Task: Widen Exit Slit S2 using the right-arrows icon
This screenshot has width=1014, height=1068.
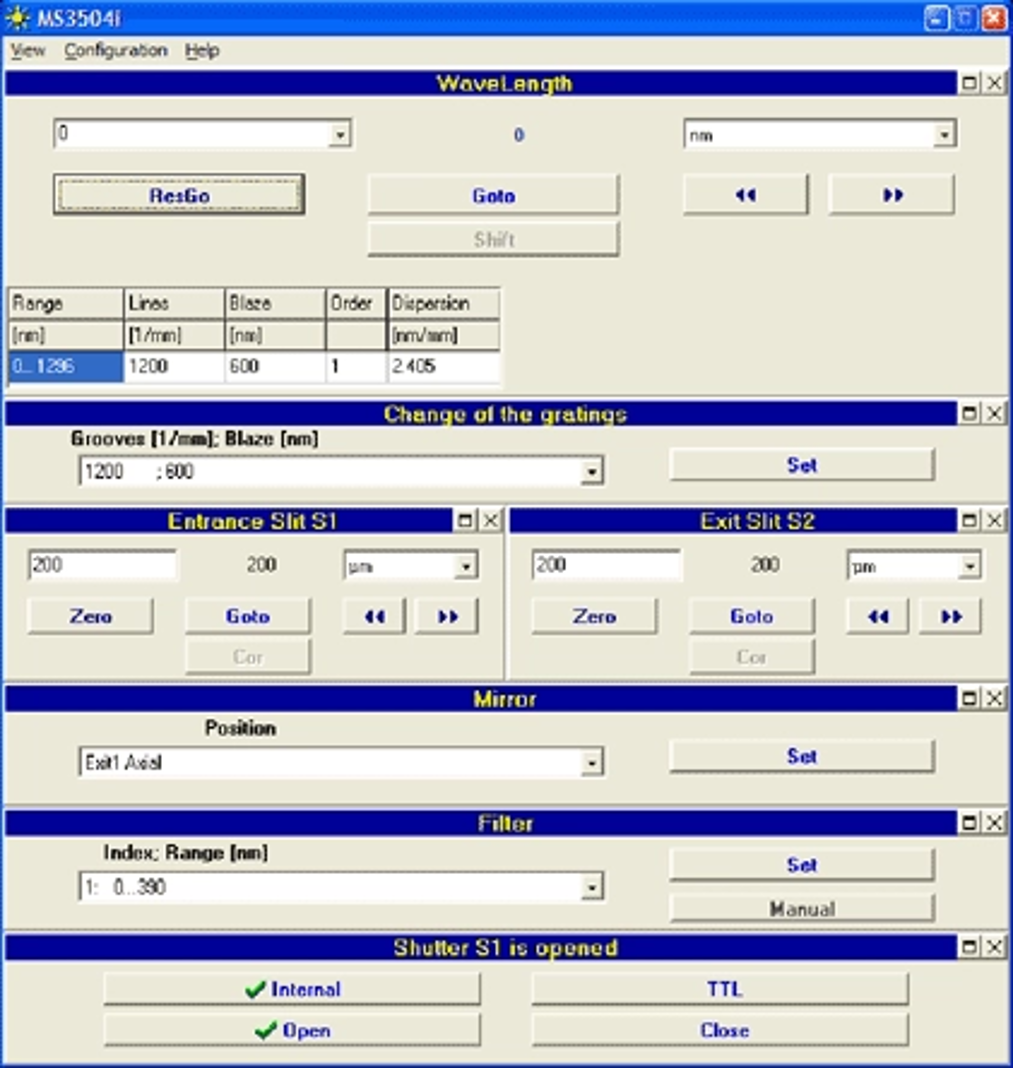Action: (949, 616)
